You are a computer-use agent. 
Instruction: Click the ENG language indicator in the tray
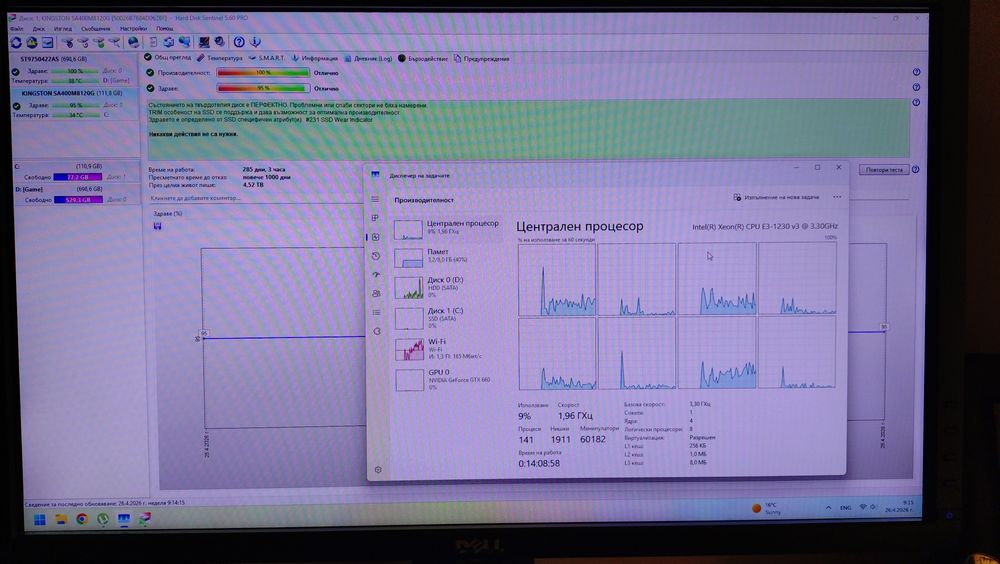pyautogui.click(x=845, y=508)
